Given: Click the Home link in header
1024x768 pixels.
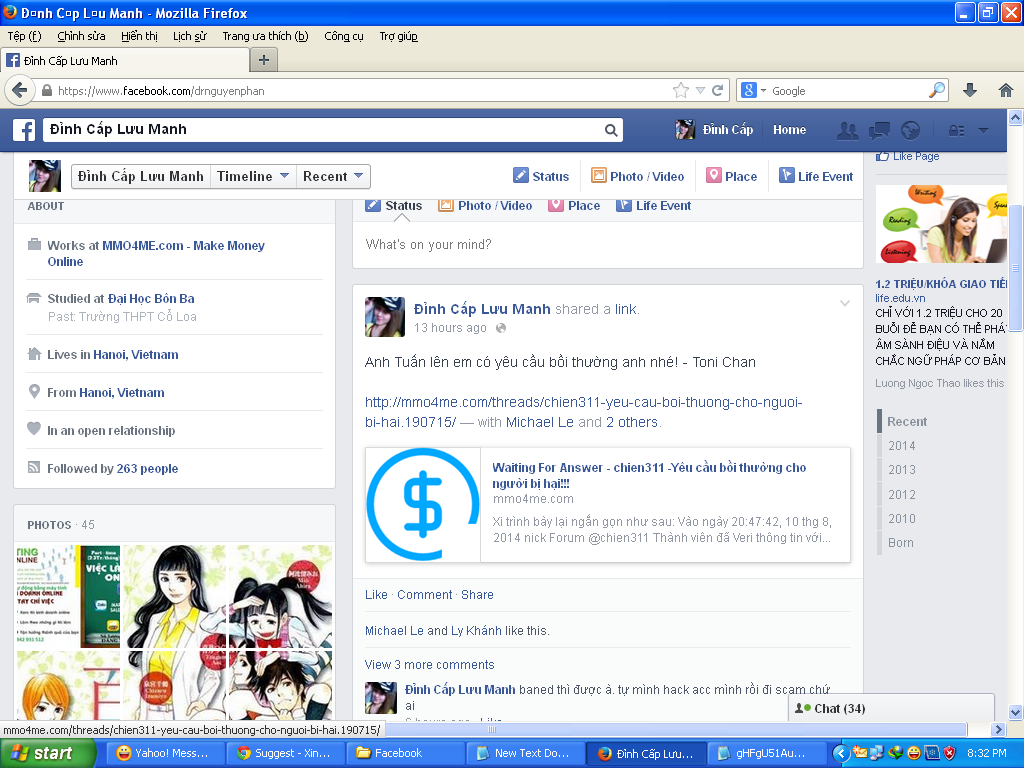Looking at the screenshot, I should tap(789, 130).
